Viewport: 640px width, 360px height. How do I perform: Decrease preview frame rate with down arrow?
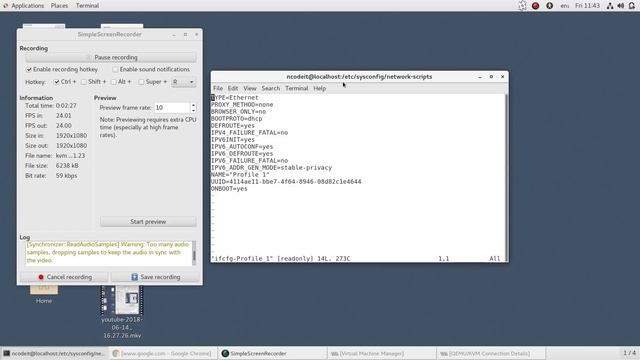[193, 111]
